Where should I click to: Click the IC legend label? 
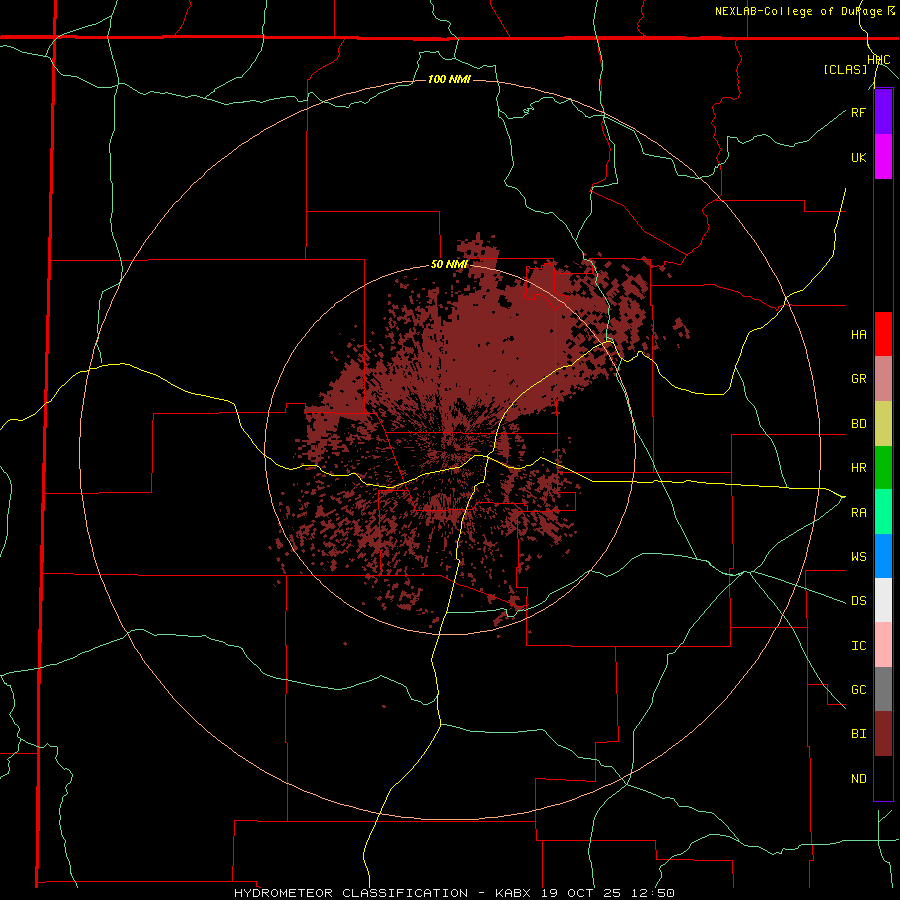coord(858,646)
